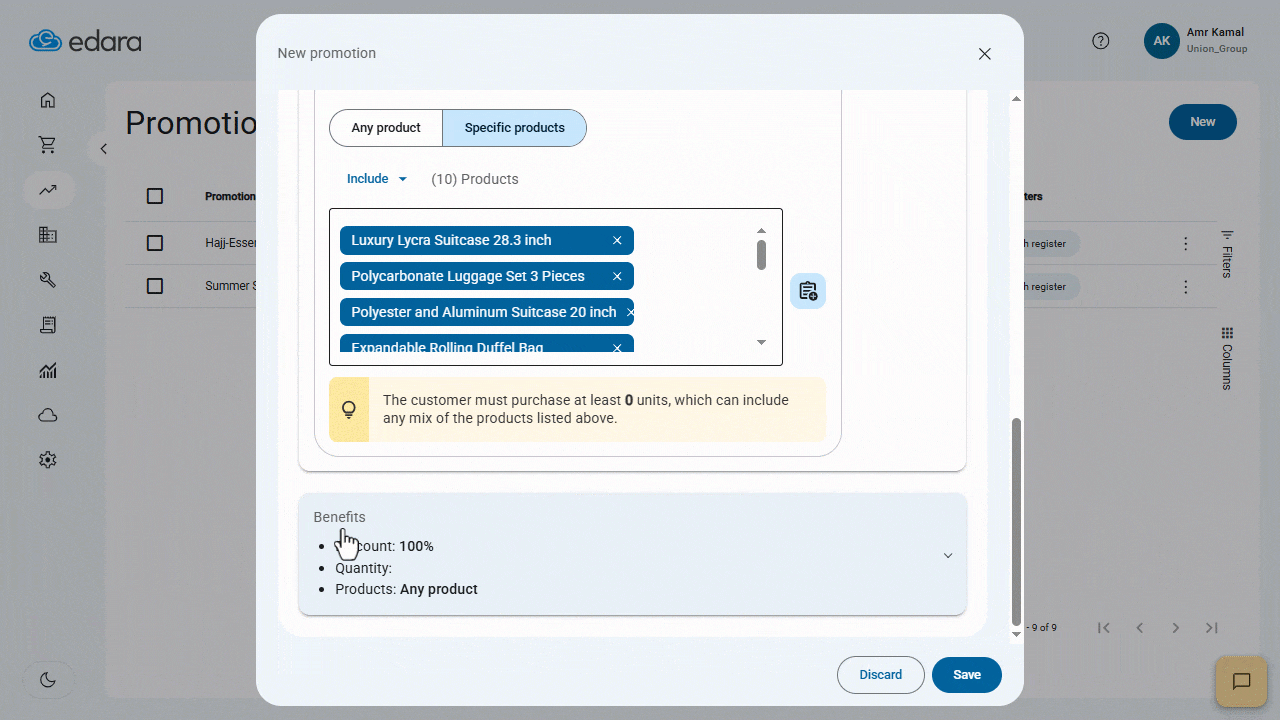Open the help question mark icon

pyautogui.click(x=1101, y=41)
